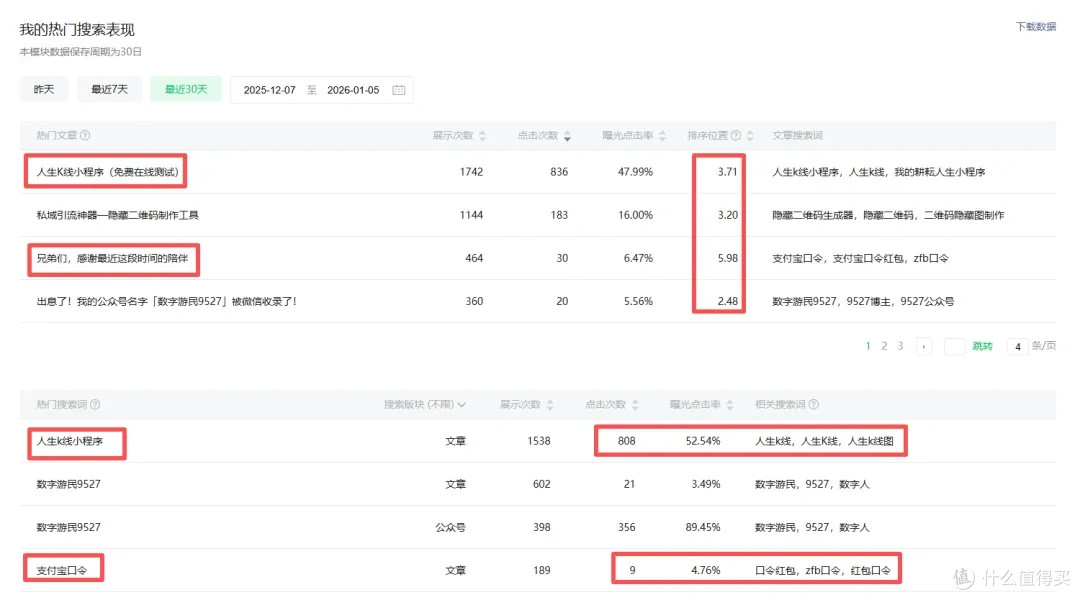Screen dimensions: 1080x600
Task: Go to page 2
Action: 884,346
